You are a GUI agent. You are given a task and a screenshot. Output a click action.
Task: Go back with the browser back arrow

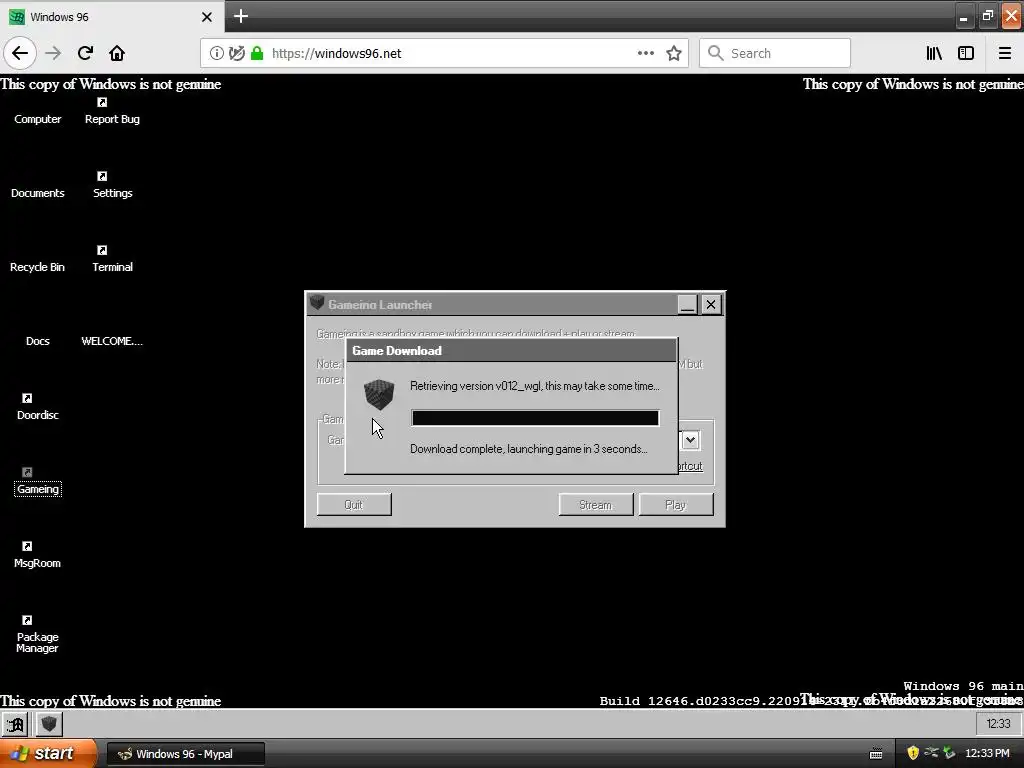click(20, 53)
